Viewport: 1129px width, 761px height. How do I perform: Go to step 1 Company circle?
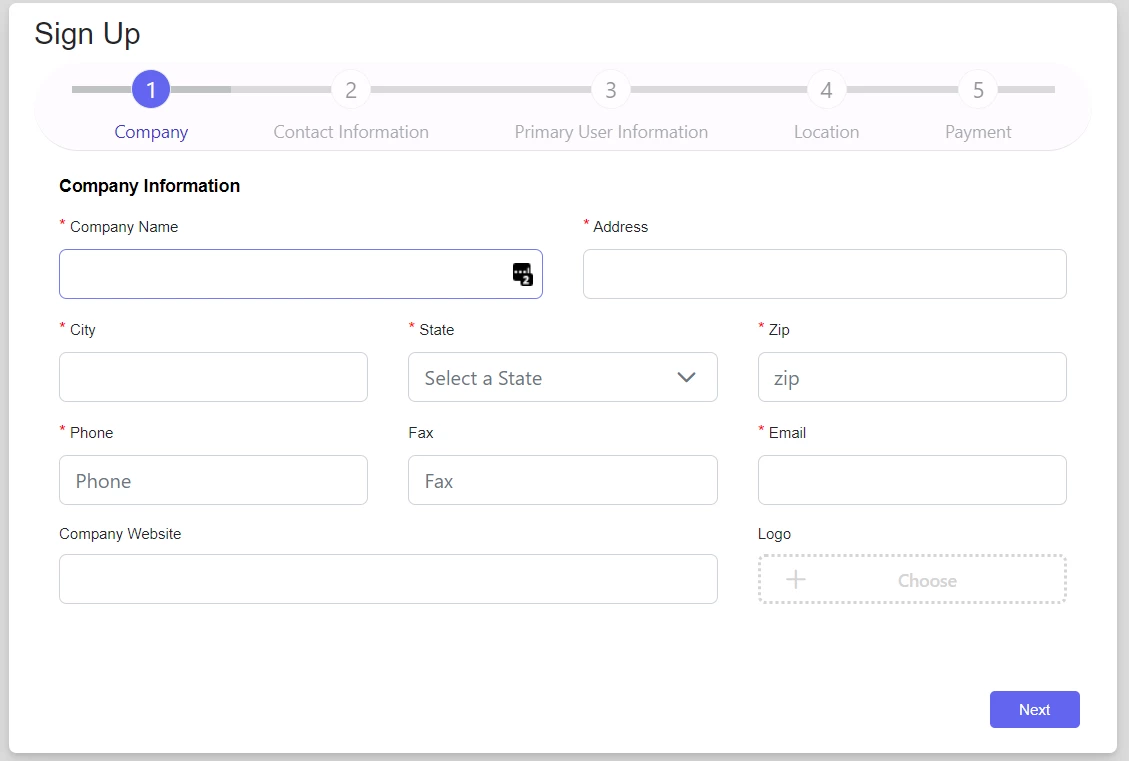click(x=151, y=90)
